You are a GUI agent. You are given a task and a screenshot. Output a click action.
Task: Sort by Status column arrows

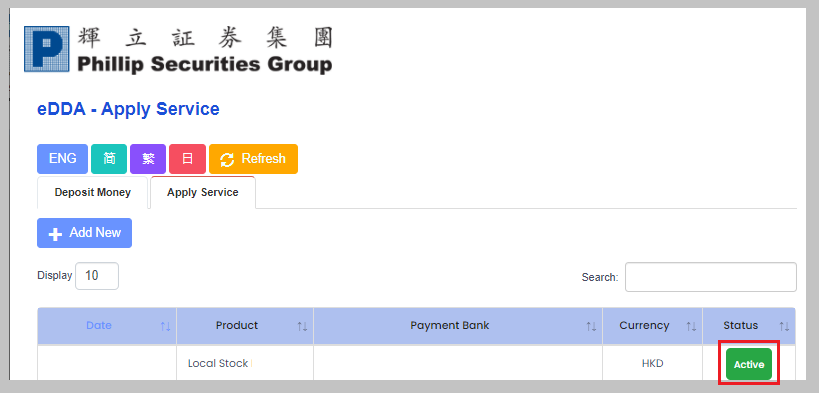[785, 326]
